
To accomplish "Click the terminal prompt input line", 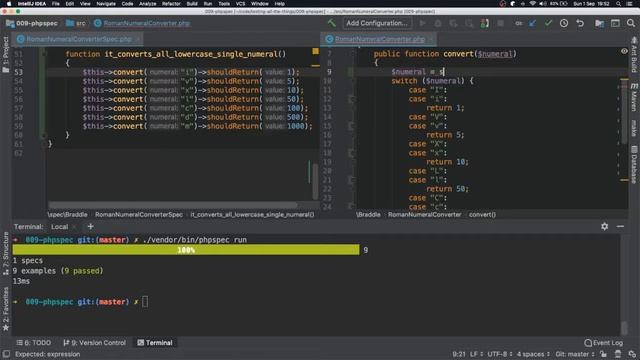I will pyautogui.click(x=145, y=302).
